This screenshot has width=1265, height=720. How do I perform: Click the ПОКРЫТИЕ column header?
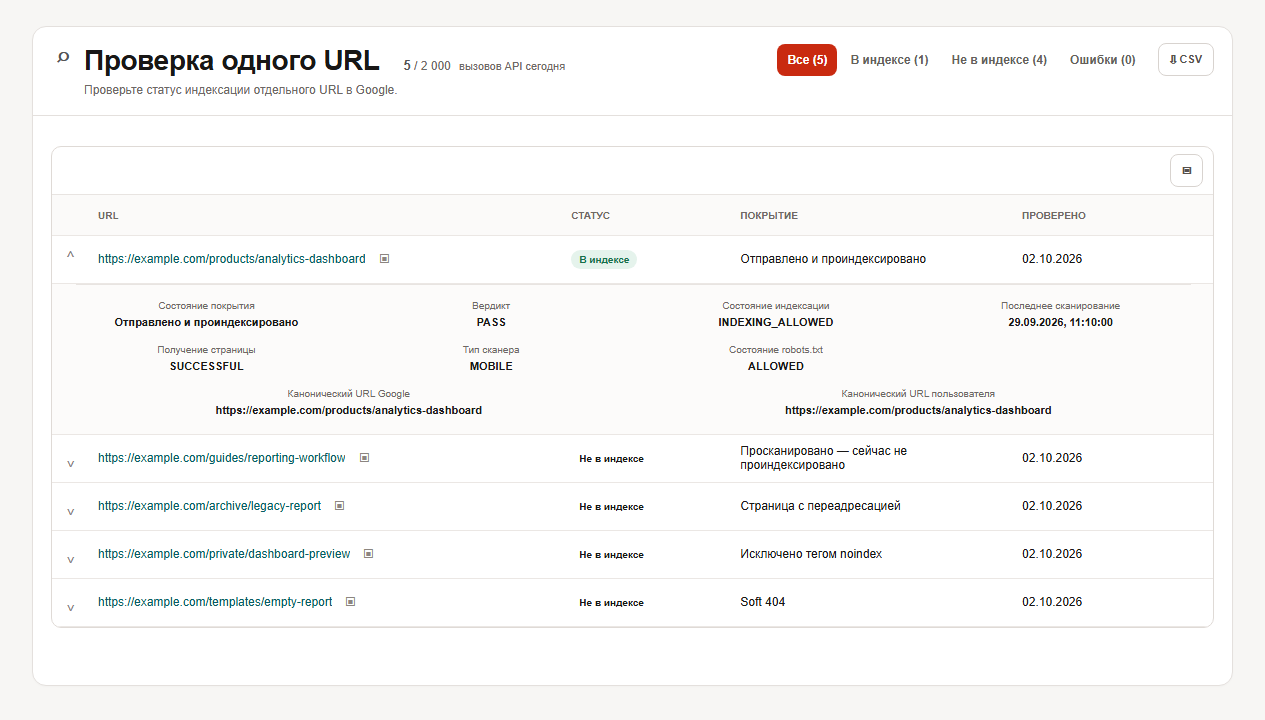point(769,216)
